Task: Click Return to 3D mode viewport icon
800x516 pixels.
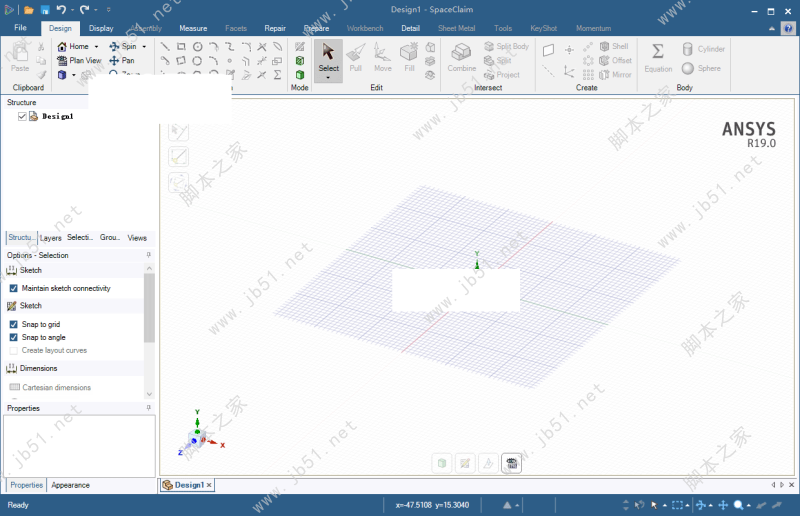Action: pyautogui.click(x=442, y=463)
